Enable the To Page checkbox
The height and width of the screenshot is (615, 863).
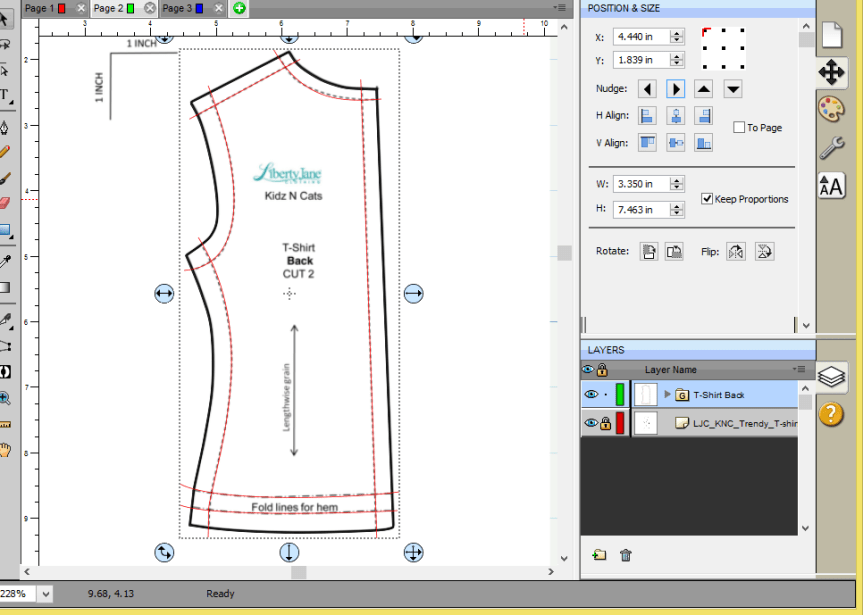(739, 128)
